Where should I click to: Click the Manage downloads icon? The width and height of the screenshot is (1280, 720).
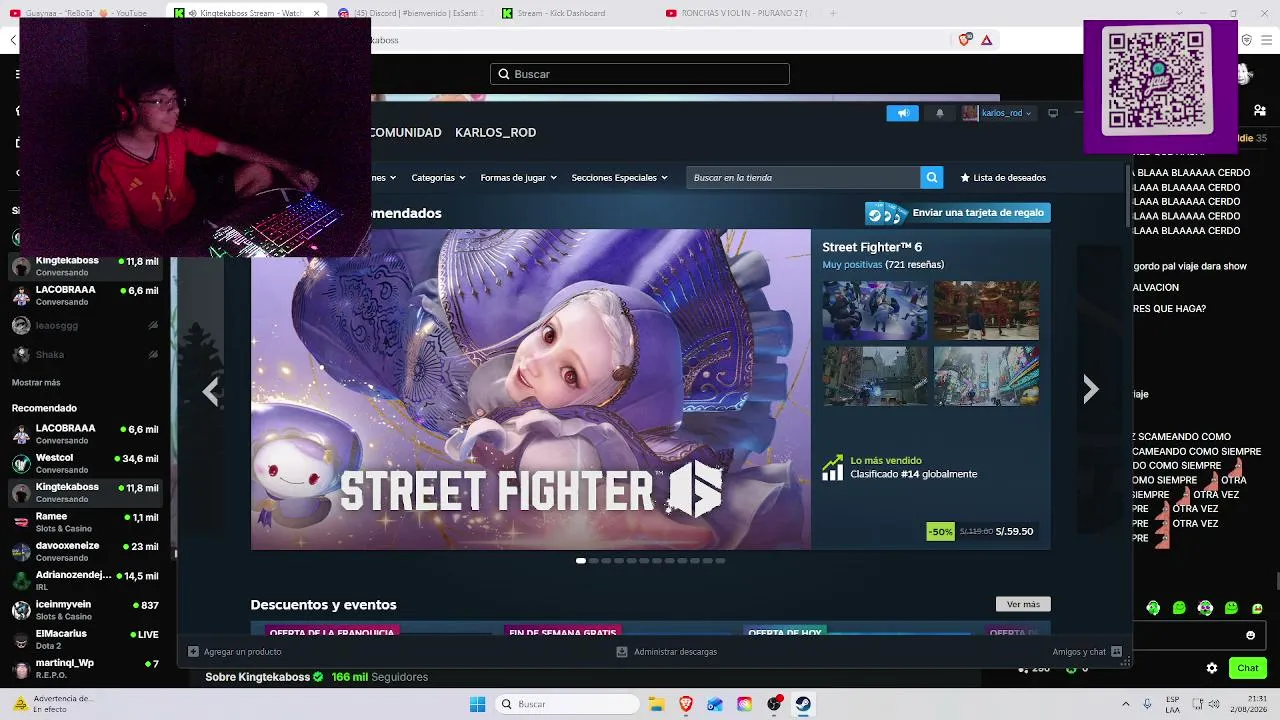(622, 652)
